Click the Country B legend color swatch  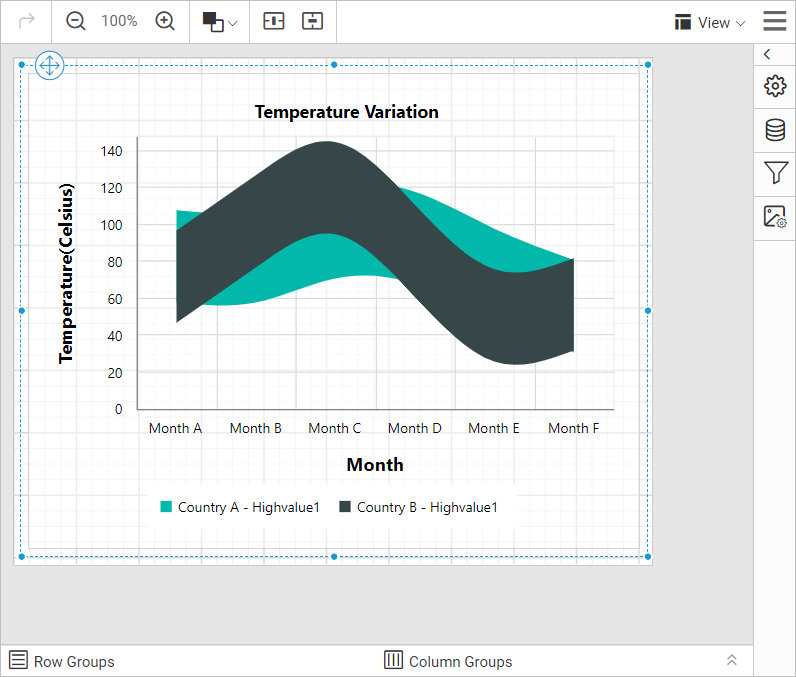[345, 506]
